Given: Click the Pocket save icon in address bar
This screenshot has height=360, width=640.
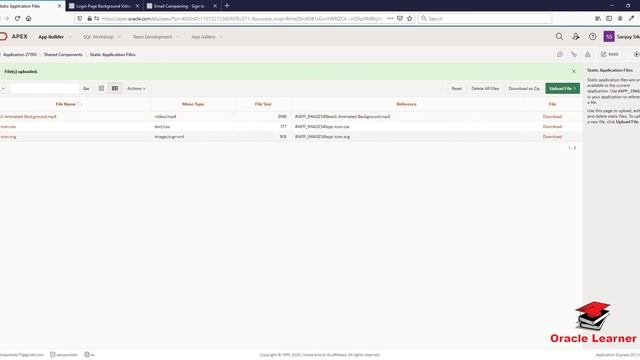Looking at the screenshot, I should coord(400,18).
